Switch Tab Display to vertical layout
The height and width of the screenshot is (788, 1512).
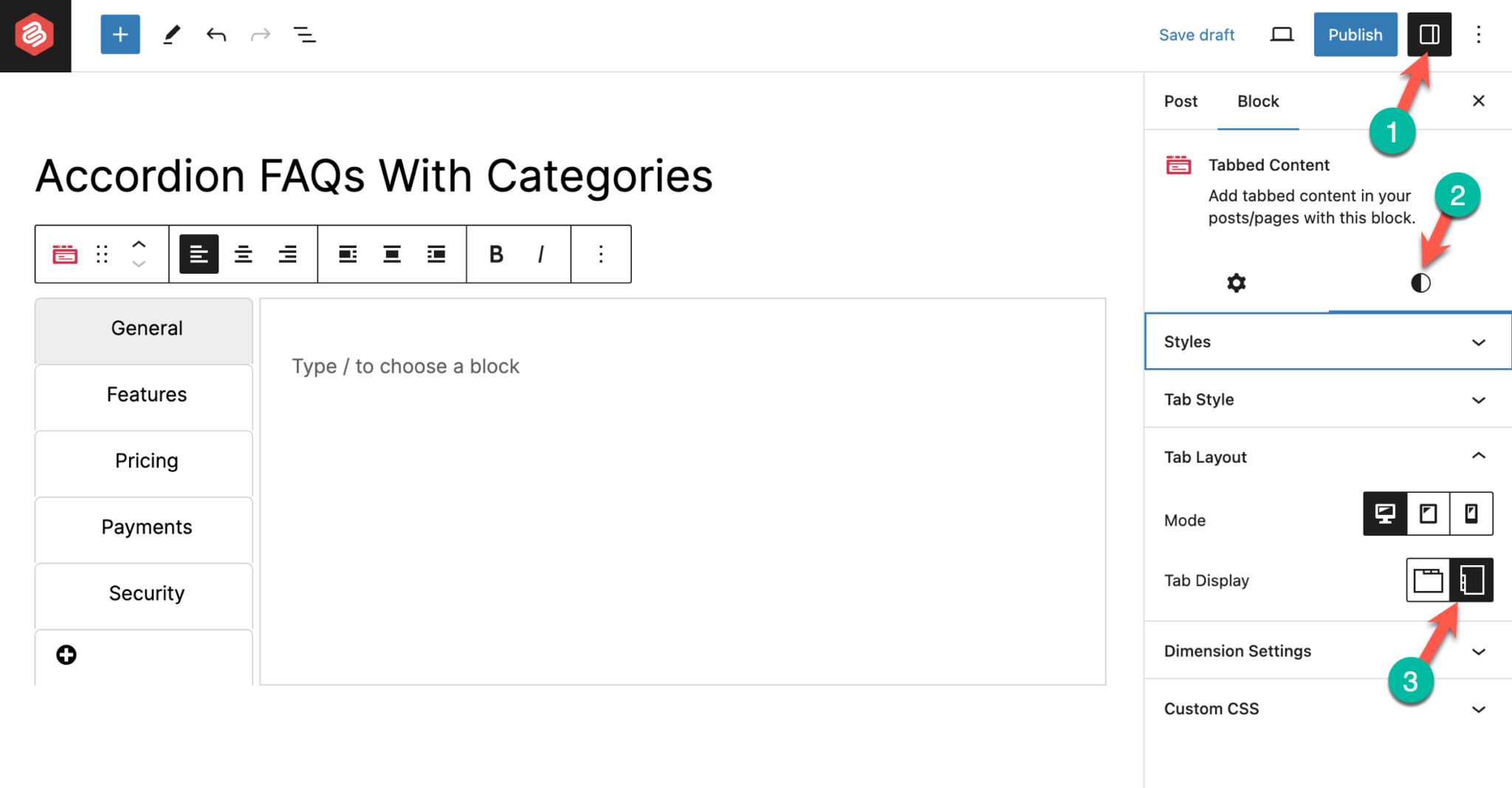tap(1471, 580)
